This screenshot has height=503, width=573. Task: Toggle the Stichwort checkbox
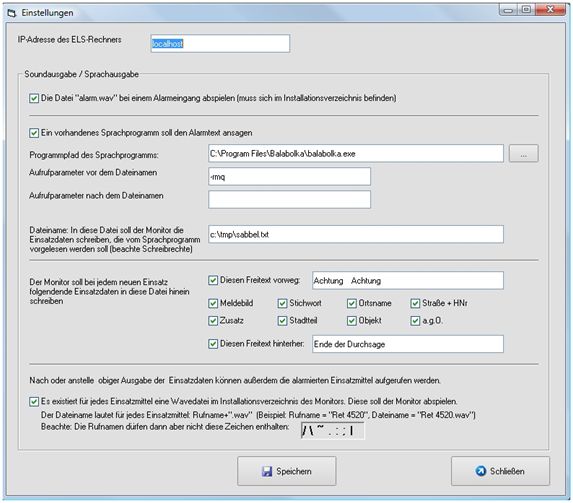click(282, 303)
